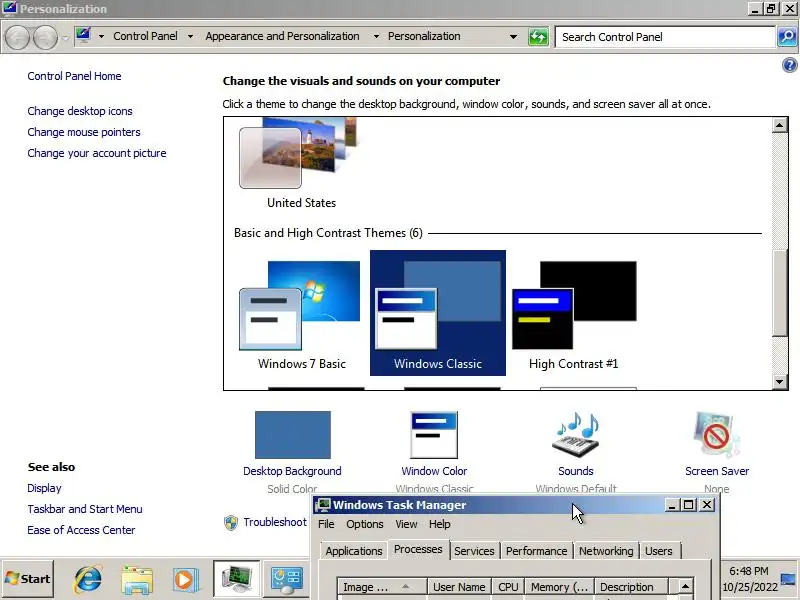Click Task Manager process list scroll up arrow
800x600 pixels.
click(x=685, y=587)
